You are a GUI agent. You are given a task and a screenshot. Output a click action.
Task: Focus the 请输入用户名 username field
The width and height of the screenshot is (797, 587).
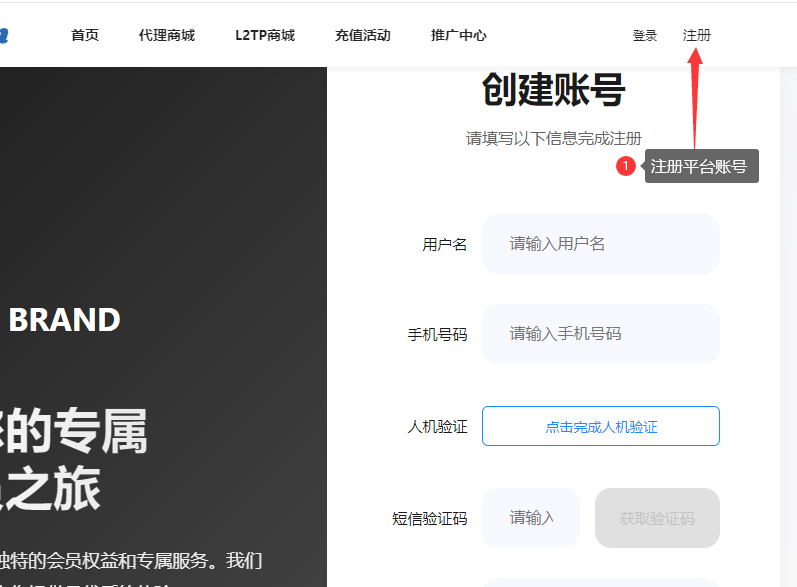coord(601,244)
